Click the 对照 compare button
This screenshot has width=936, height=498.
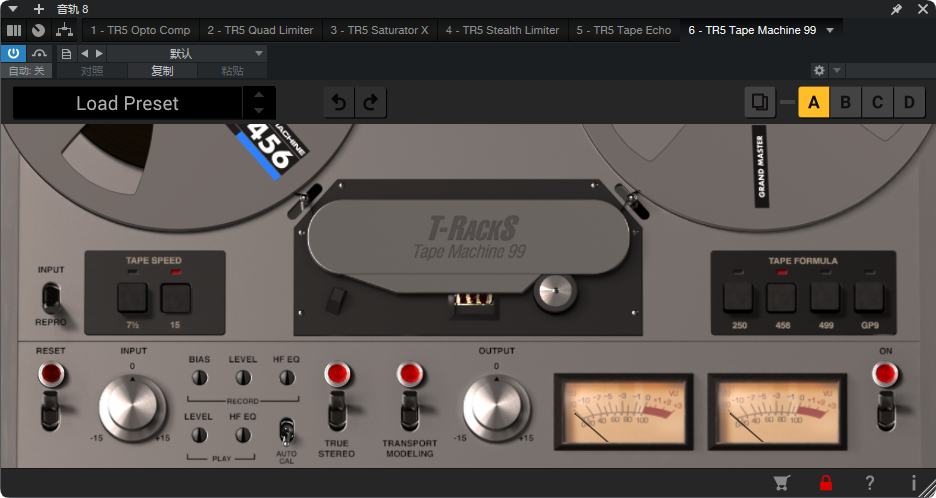coord(92,71)
